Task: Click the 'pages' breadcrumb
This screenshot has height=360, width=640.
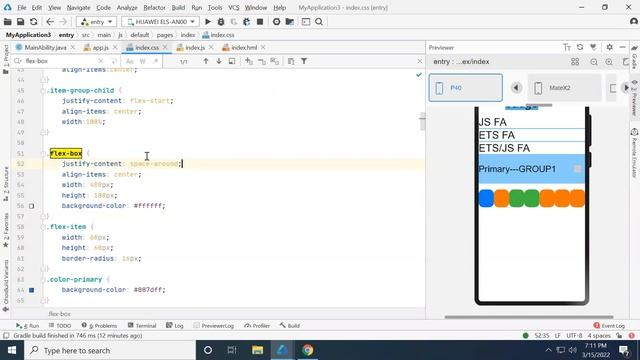Action: [x=164, y=35]
